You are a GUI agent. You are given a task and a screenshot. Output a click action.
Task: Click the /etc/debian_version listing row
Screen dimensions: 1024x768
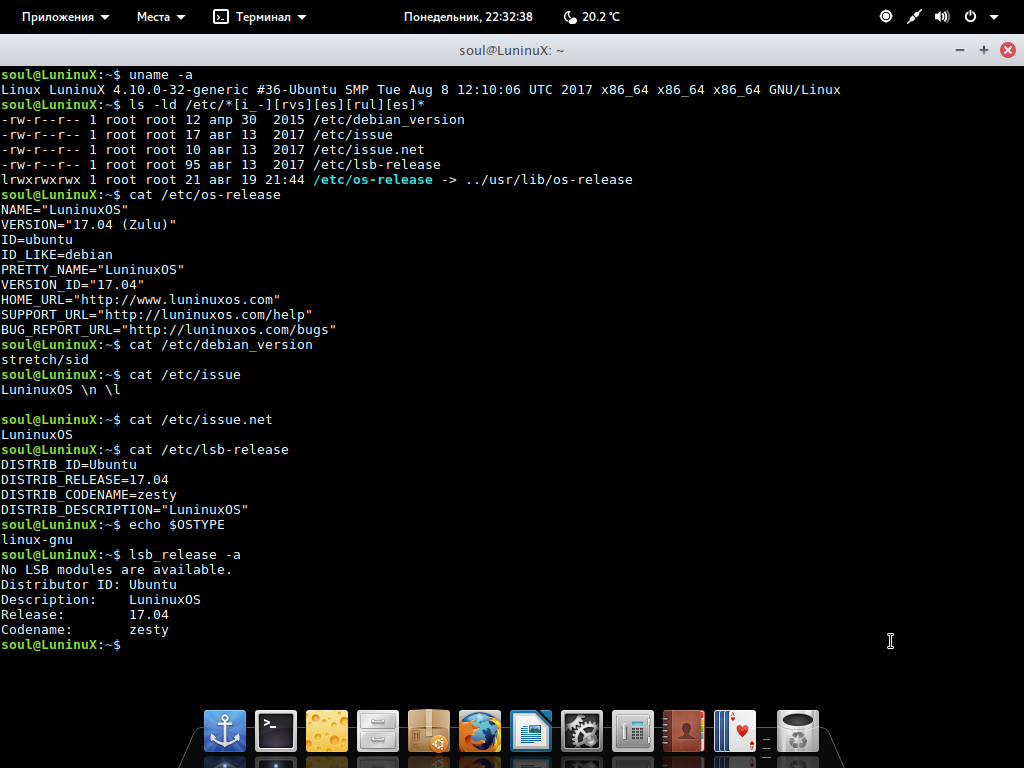(232, 120)
